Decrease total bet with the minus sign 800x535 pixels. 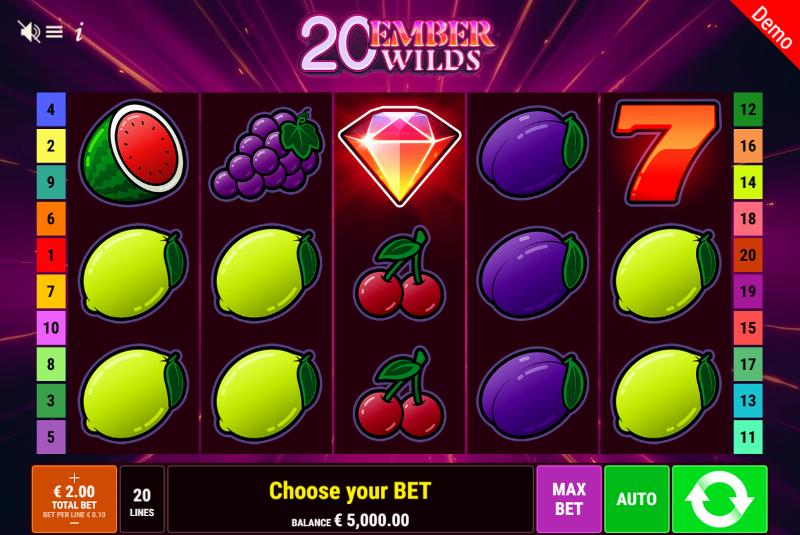pos(74,523)
